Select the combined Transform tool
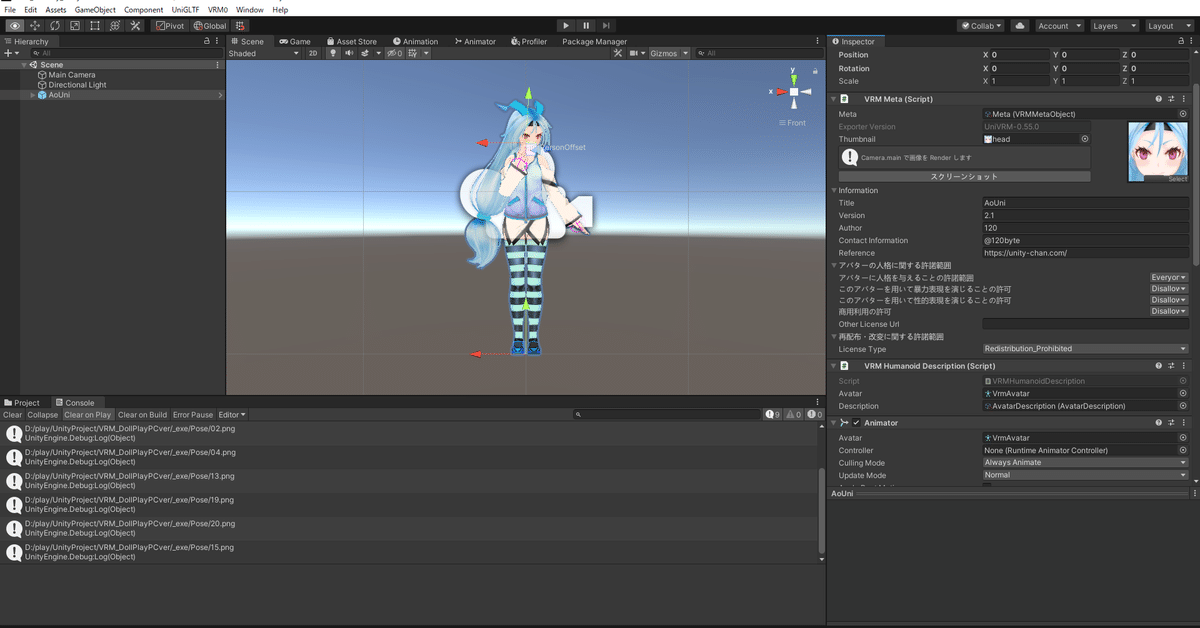1200x628 pixels. [115, 25]
